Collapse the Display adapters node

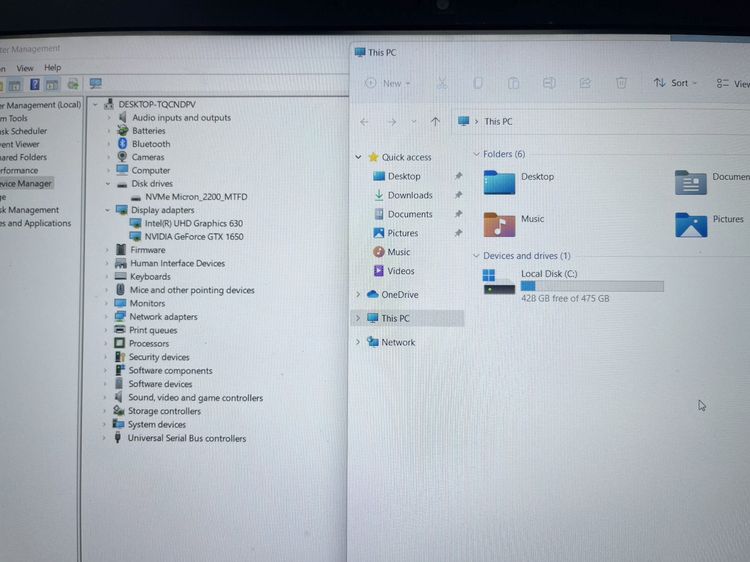[x=108, y=210]
